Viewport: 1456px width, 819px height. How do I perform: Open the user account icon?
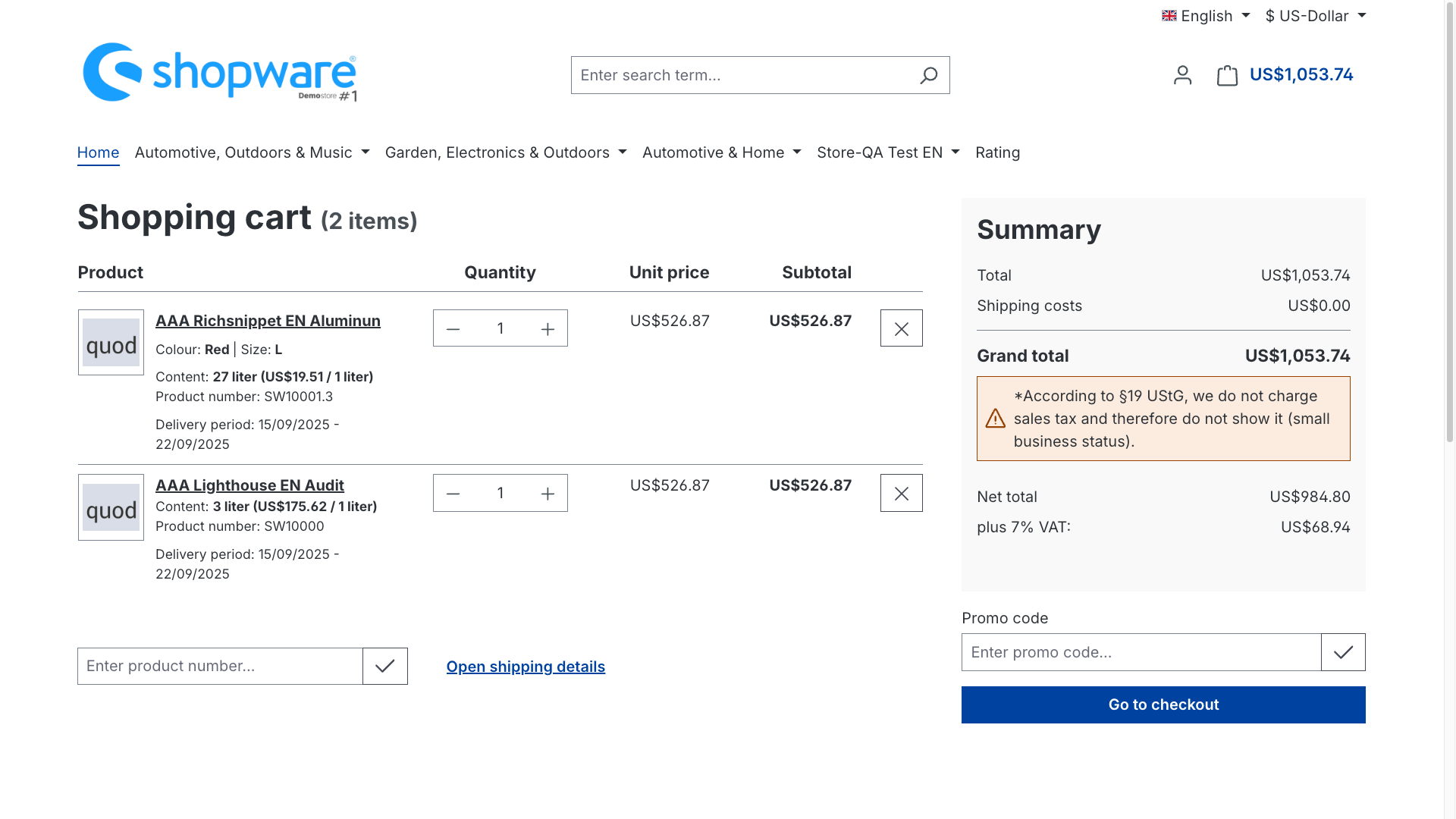1182,75
